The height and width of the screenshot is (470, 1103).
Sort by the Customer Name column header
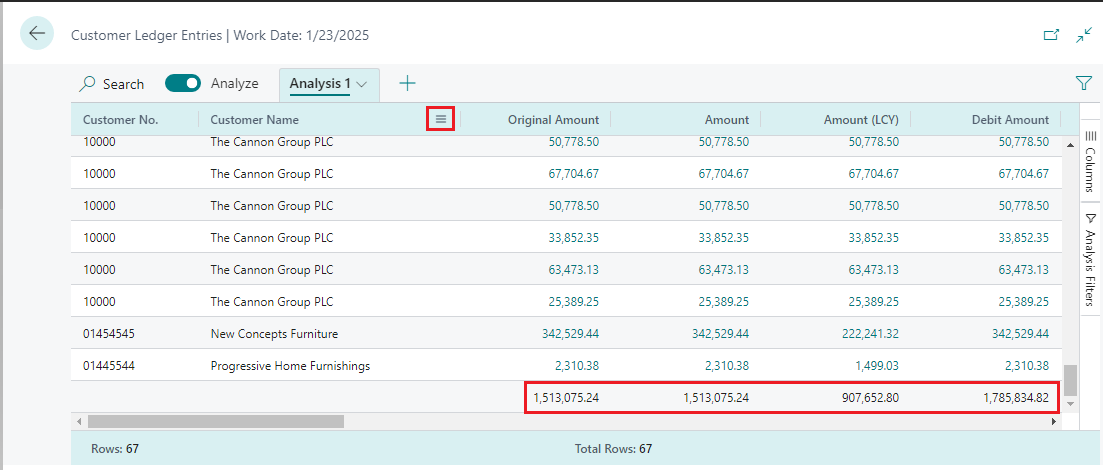pos(255,120)
